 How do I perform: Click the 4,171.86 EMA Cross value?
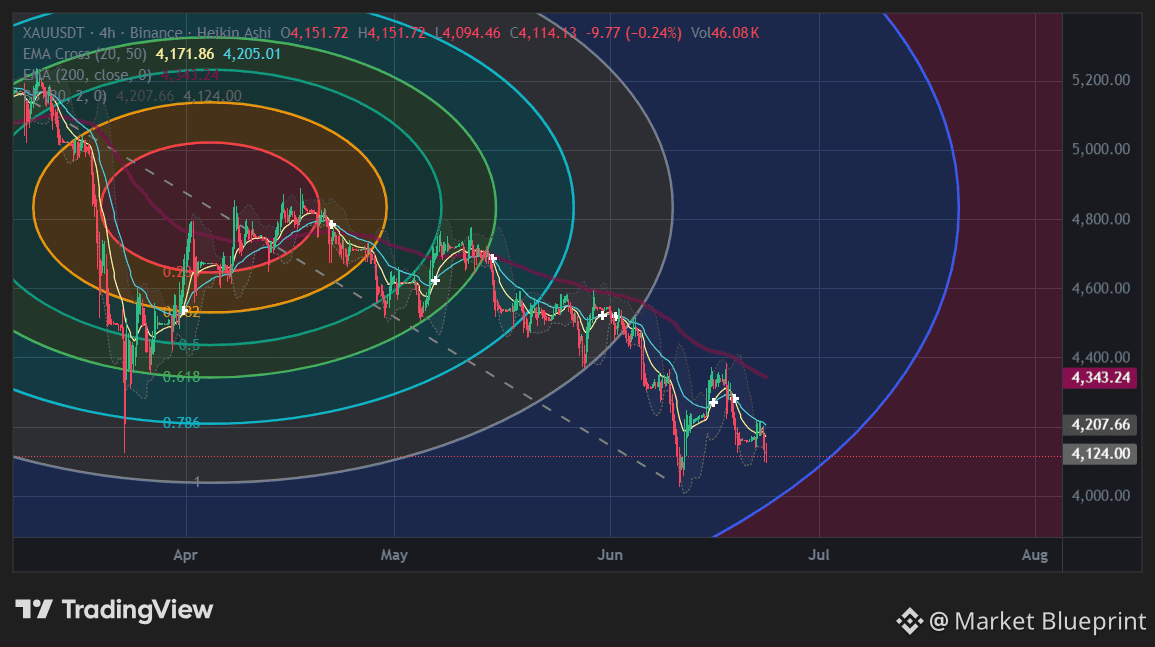coord(185,54)
